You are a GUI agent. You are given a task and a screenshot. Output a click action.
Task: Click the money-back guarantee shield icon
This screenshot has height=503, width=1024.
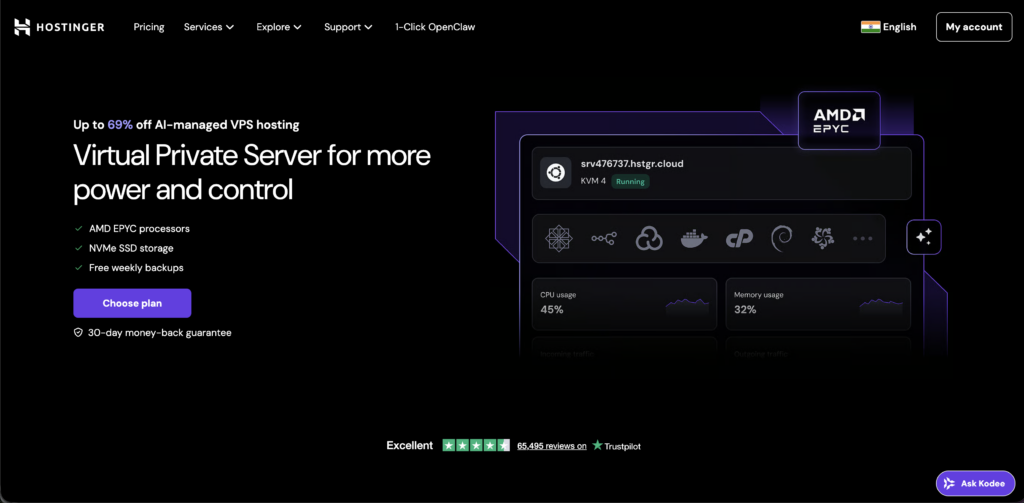[78, 333]
